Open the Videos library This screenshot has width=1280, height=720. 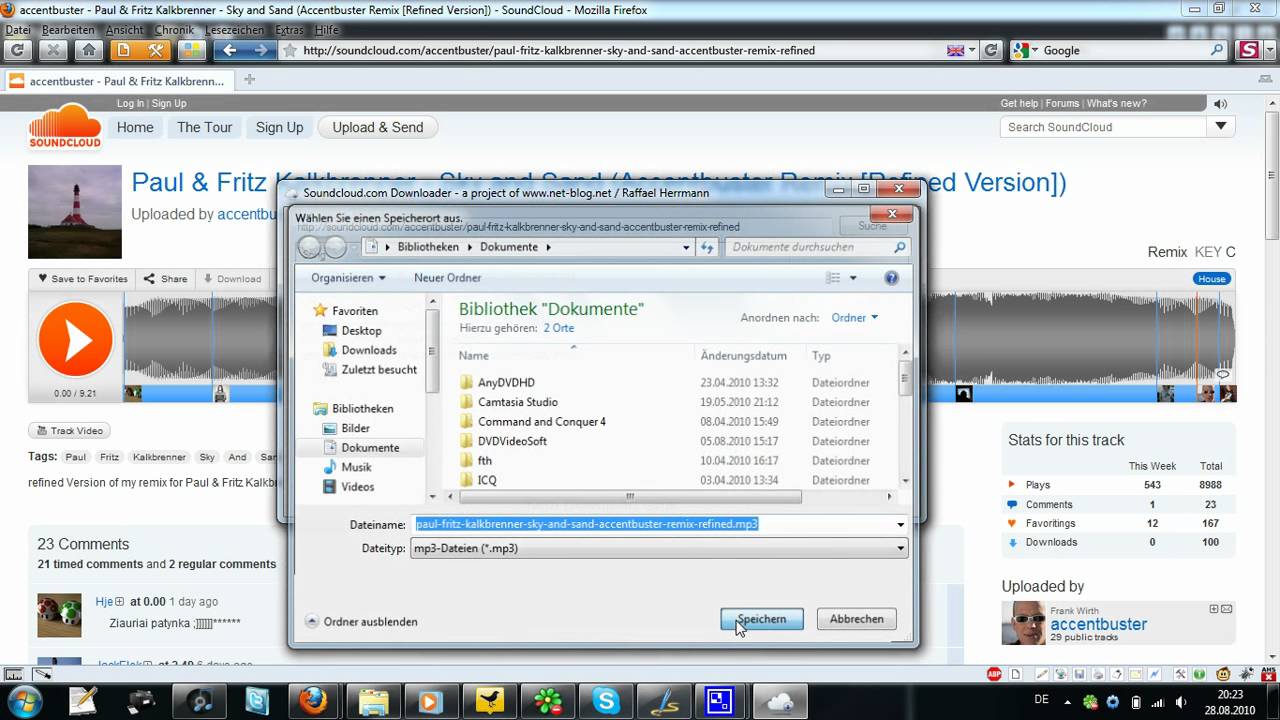point(357,487)
